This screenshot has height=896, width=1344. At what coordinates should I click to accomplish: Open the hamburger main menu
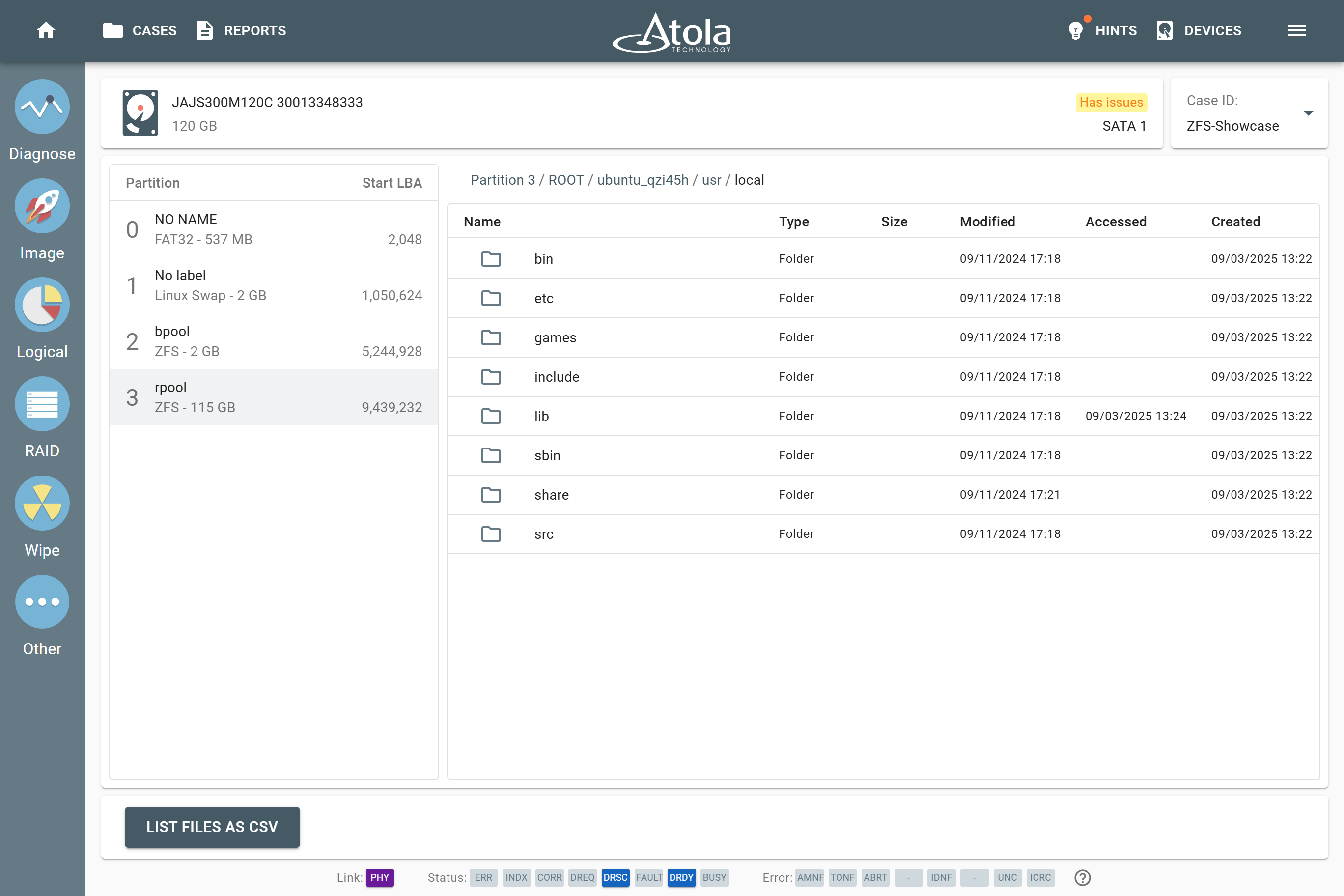1296,30
